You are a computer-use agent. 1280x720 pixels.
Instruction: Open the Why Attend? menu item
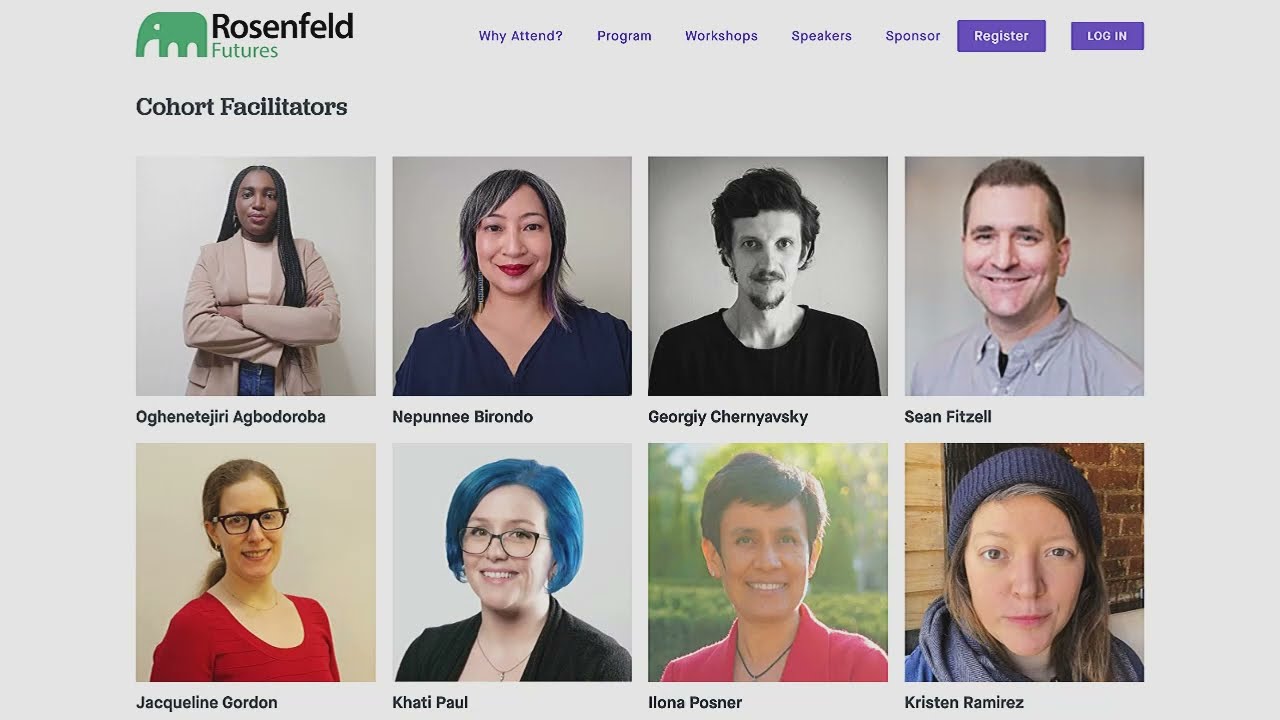520,36
